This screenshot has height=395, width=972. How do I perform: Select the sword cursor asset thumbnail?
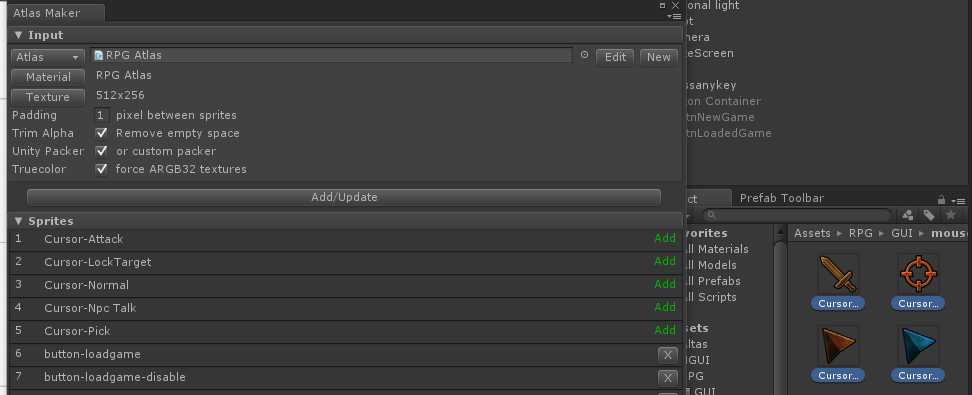click(838, 273)
